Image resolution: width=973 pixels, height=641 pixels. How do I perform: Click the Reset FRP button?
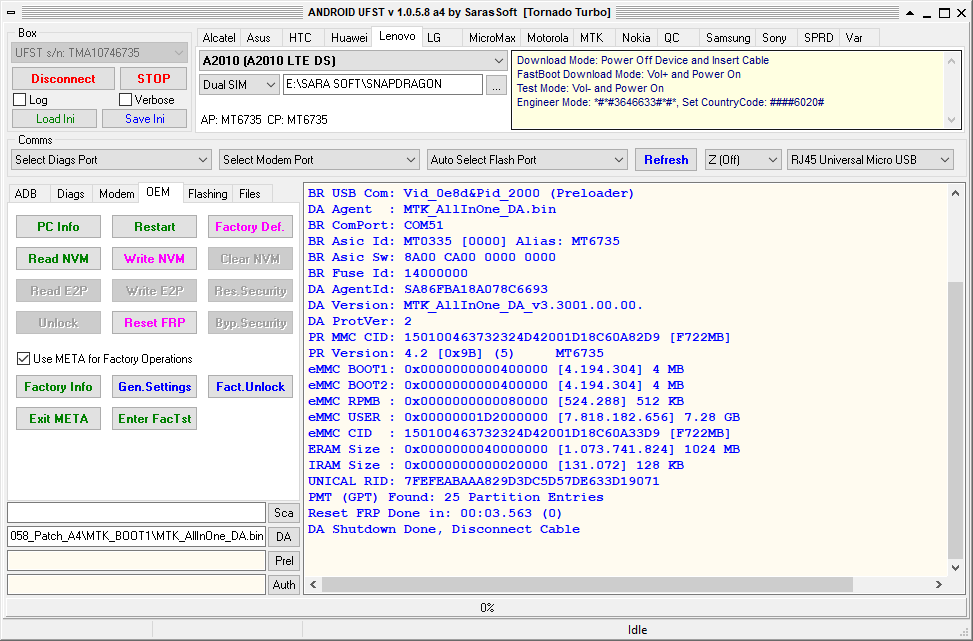coord(155,323)
